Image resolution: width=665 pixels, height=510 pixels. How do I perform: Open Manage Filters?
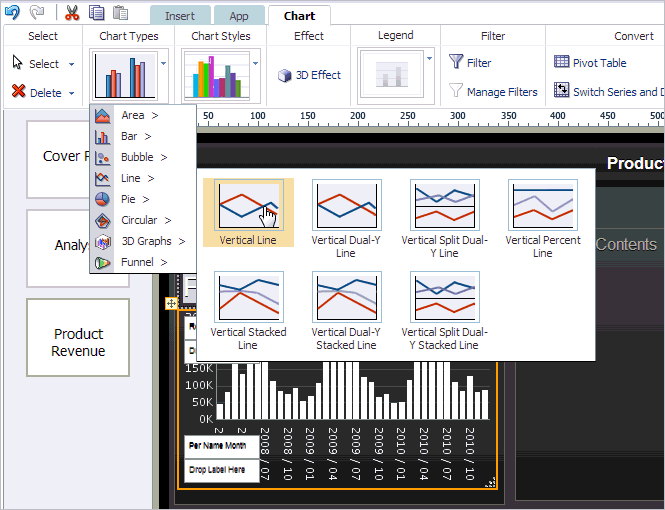494,92
